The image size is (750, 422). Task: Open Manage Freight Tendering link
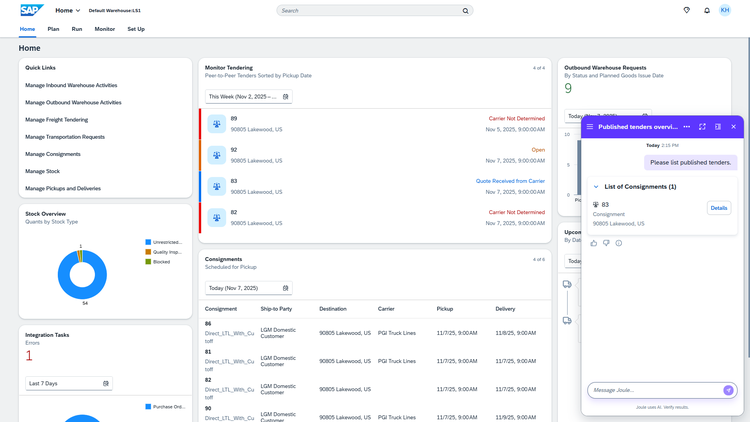[56, 120]
